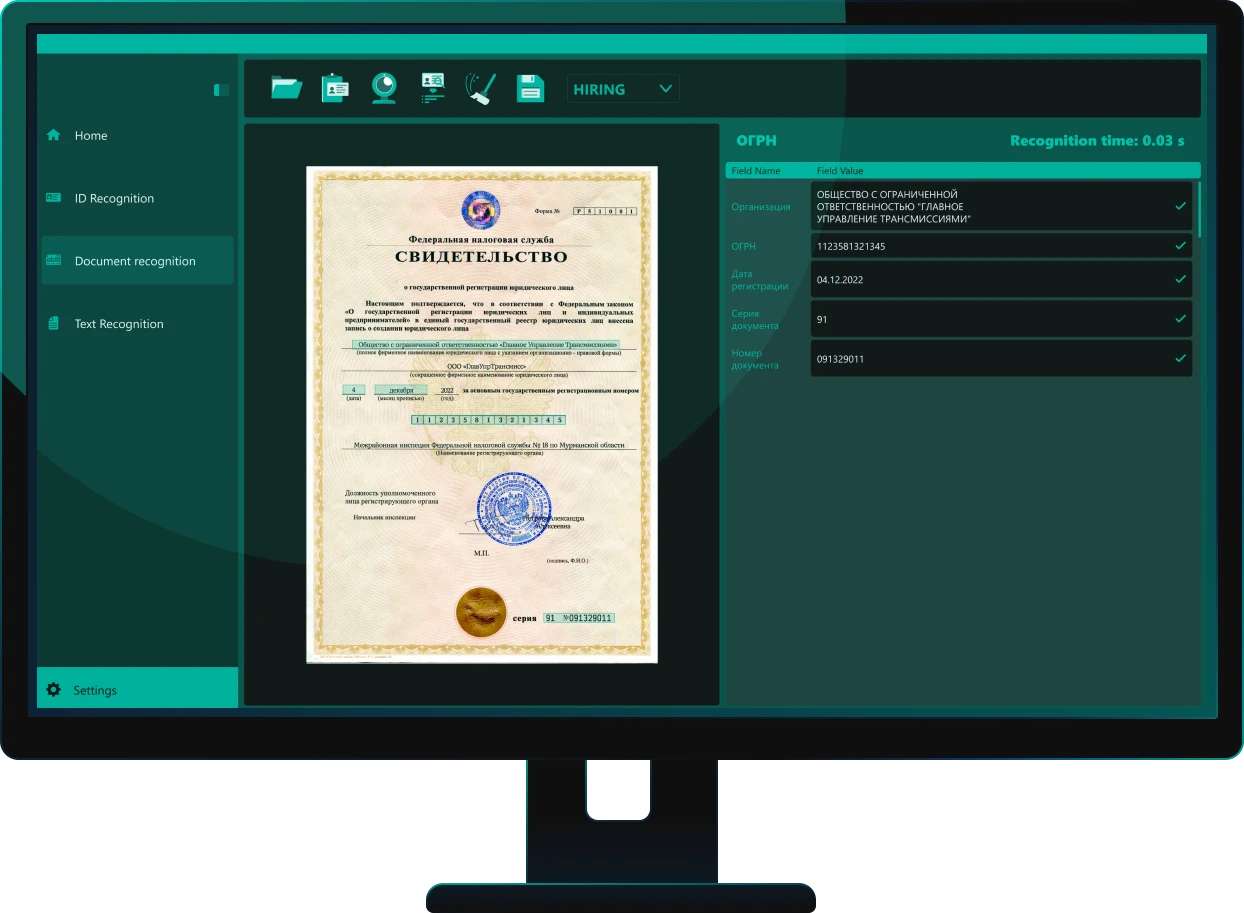1244x913 pixels.
Task: Click the house icon beside Home
Action: tap(54, 135)
